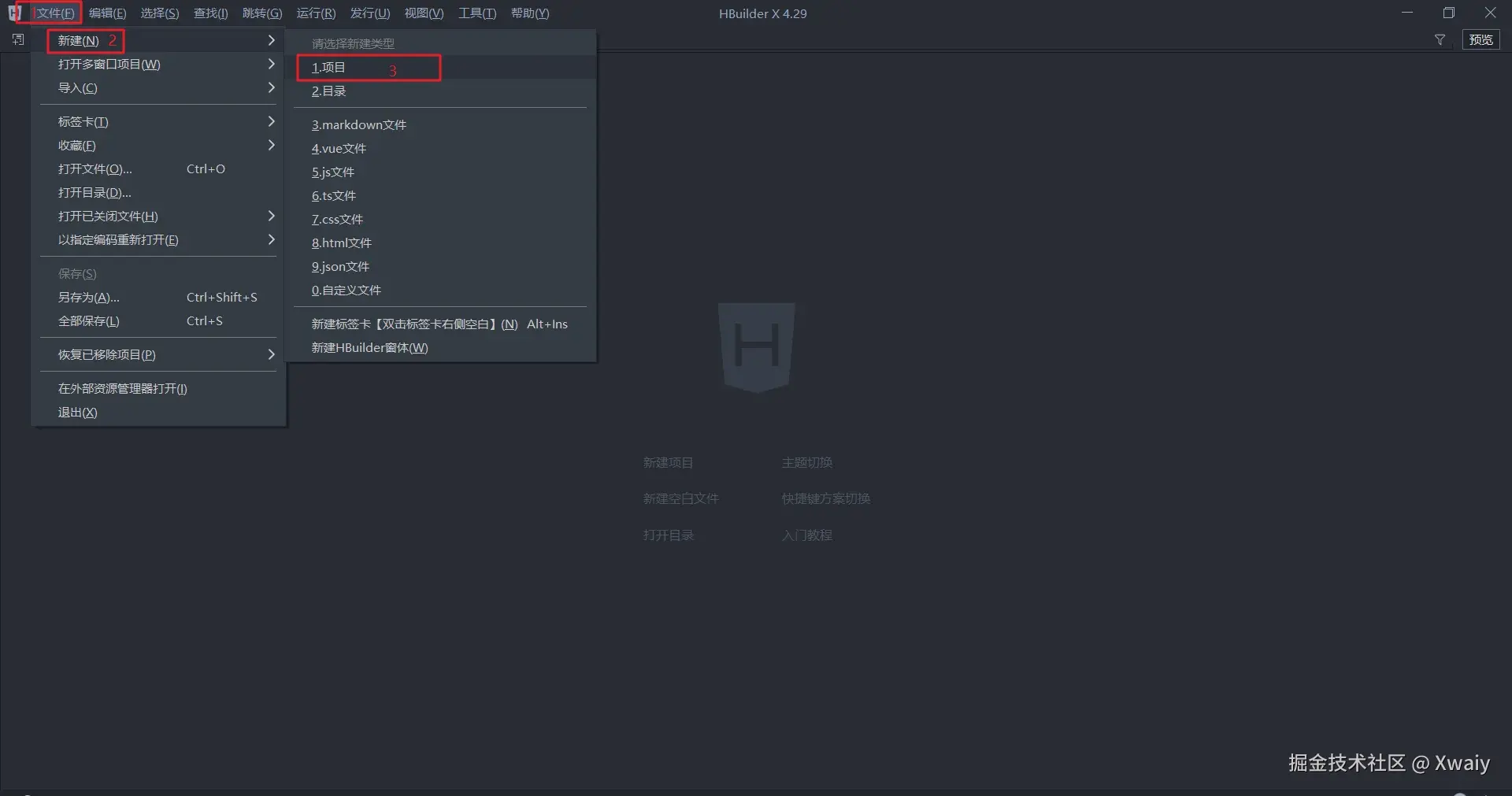The width and height of the screenshot is (1512, 796).
Task: Click 新建空白文件 welcome link
Action: [x=680, y=498]
